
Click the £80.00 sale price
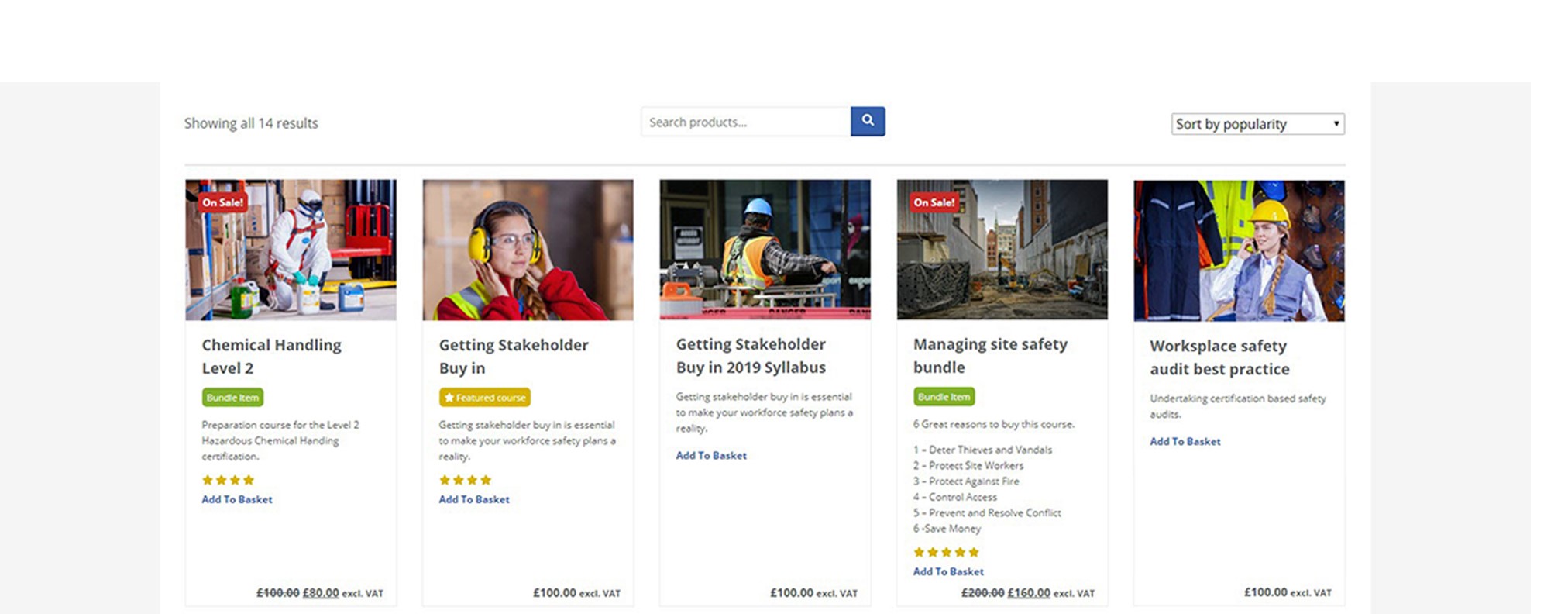(321, 592)
